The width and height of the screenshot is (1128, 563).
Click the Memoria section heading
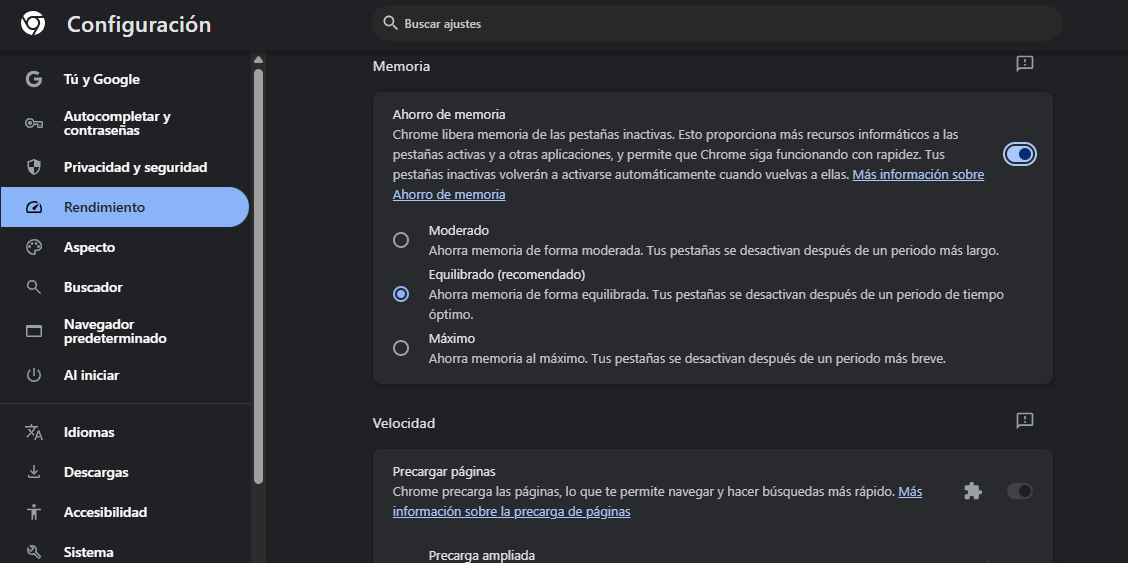(x=401, y=66)
